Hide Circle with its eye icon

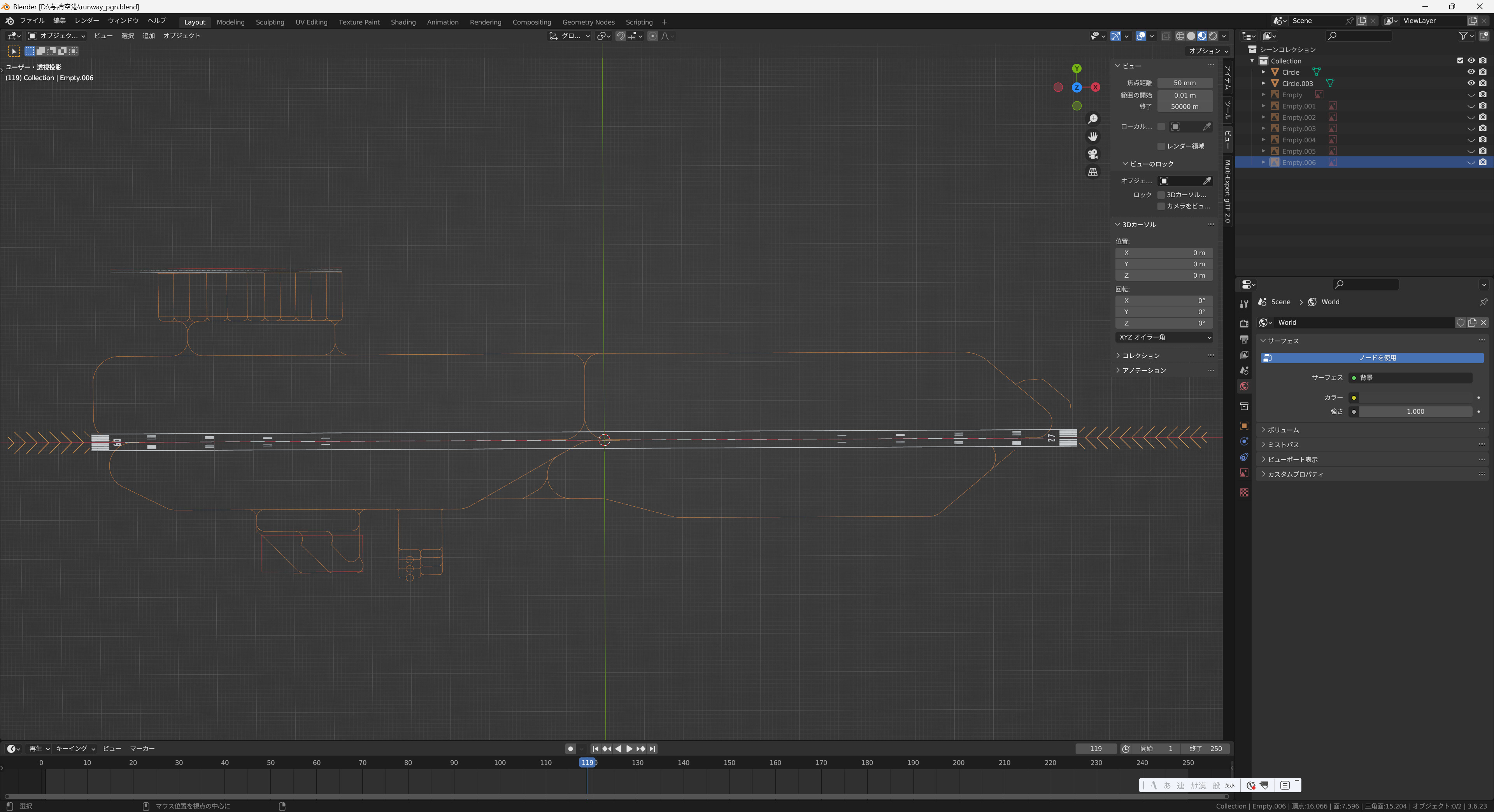[1471, 72]
